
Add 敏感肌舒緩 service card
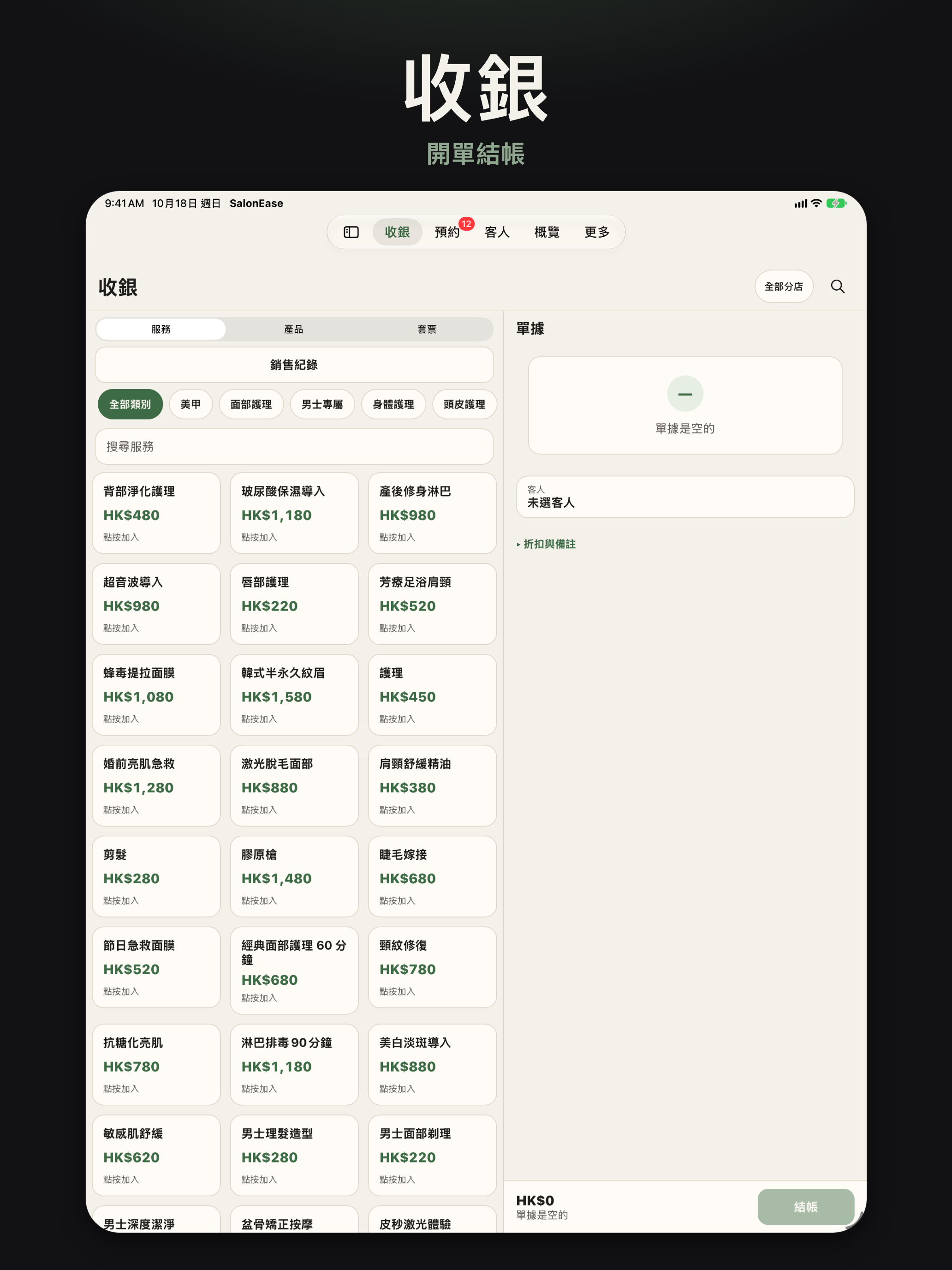pyautogui.click(x=157, y=1155)
